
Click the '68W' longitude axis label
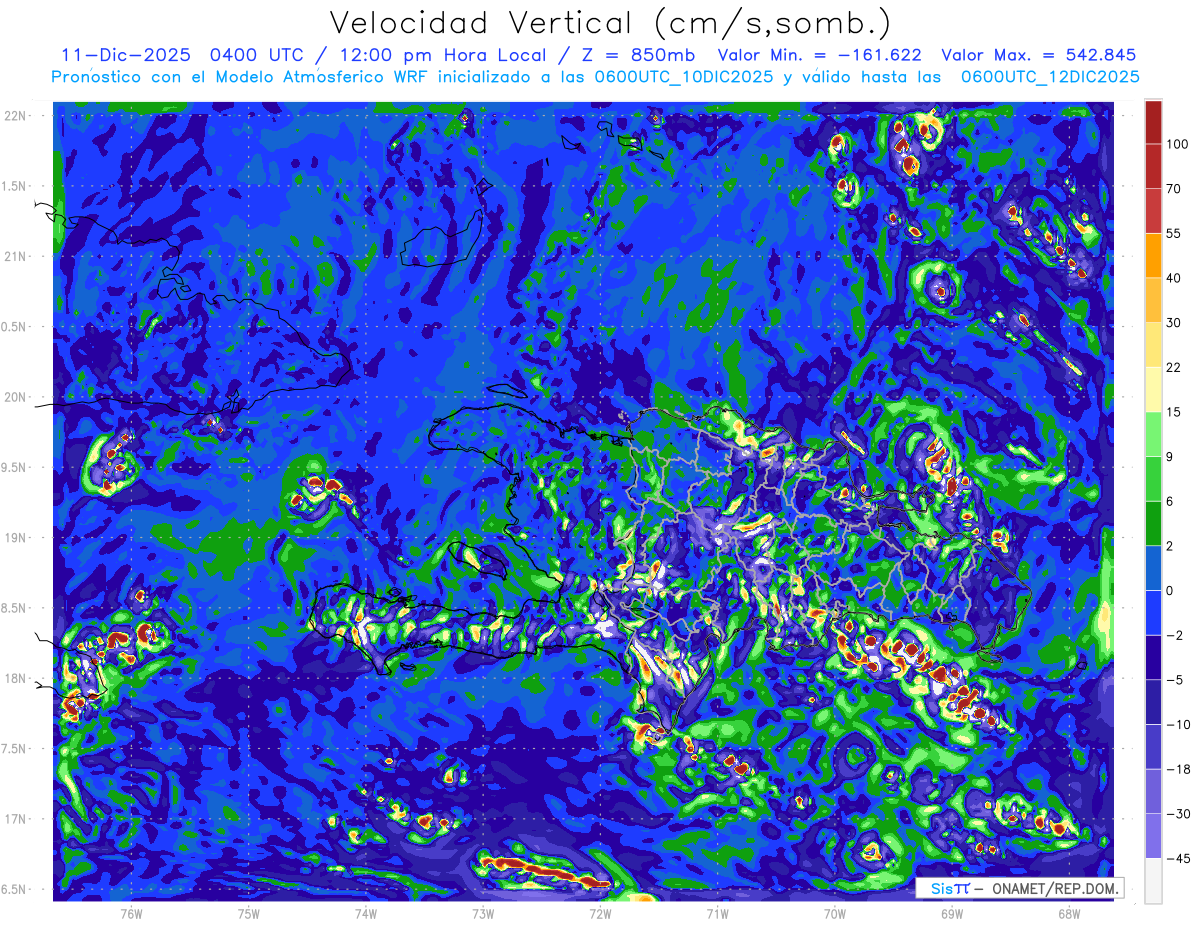coord(1069,912)
